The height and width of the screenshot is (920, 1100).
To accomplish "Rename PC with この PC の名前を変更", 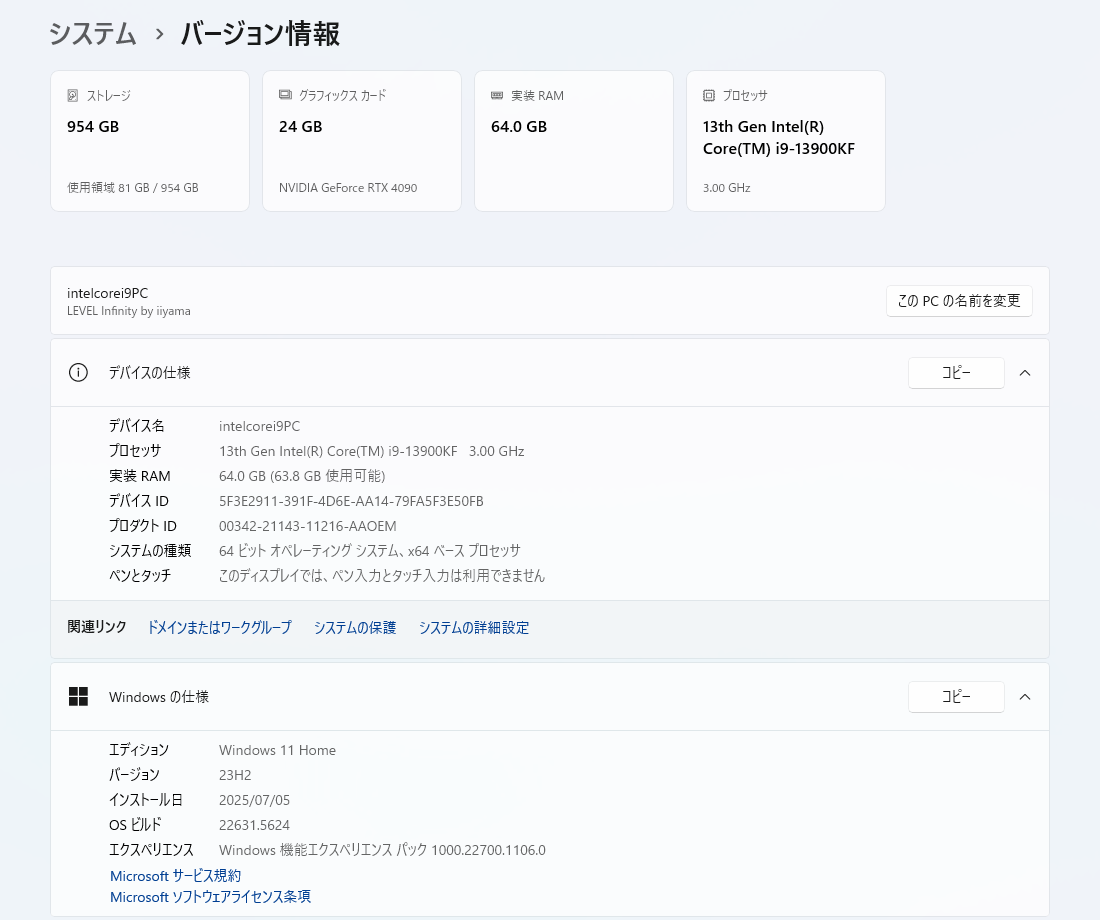I will [959, 301].
